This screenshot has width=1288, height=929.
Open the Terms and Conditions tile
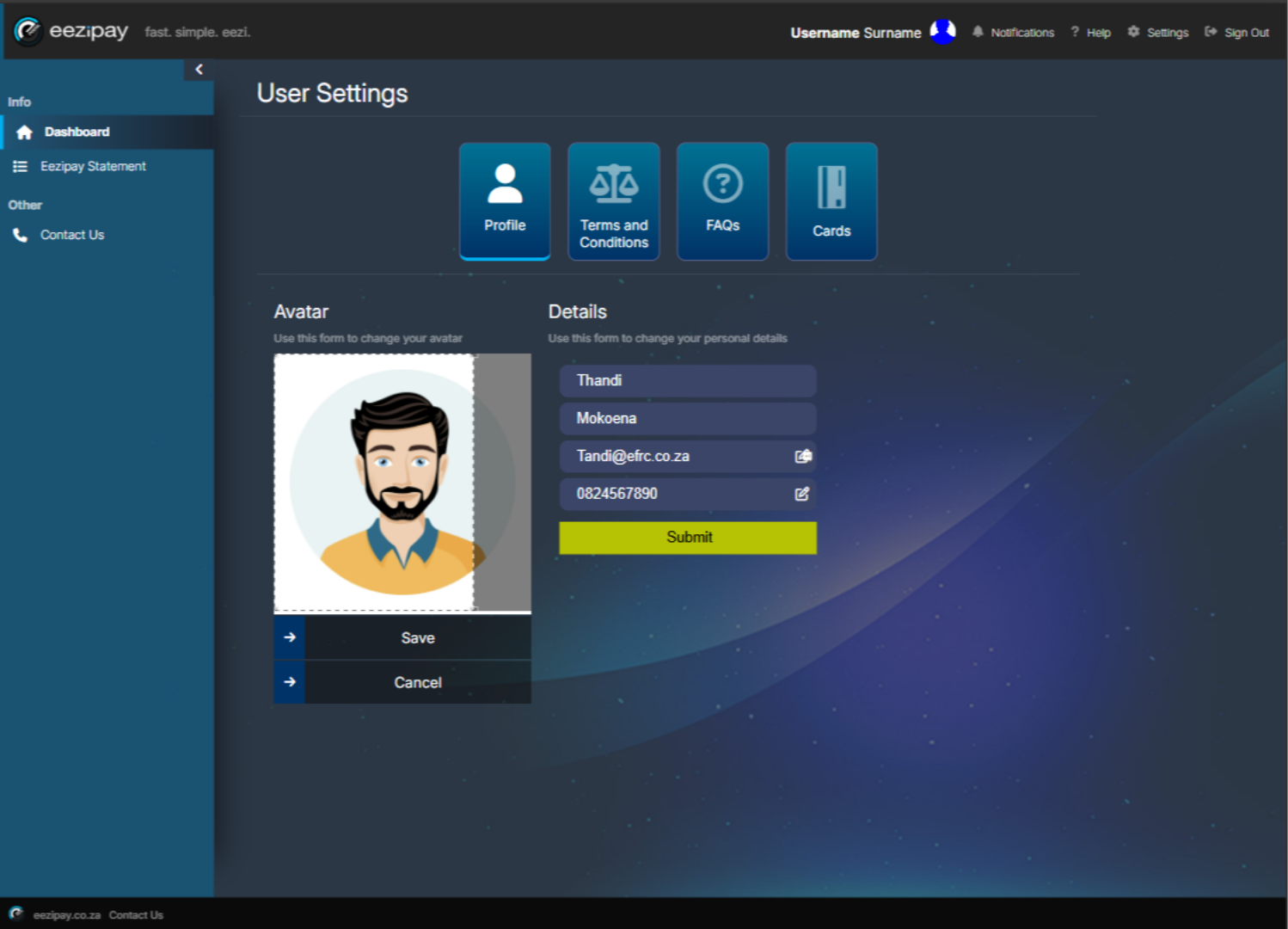tap(614, 201)
